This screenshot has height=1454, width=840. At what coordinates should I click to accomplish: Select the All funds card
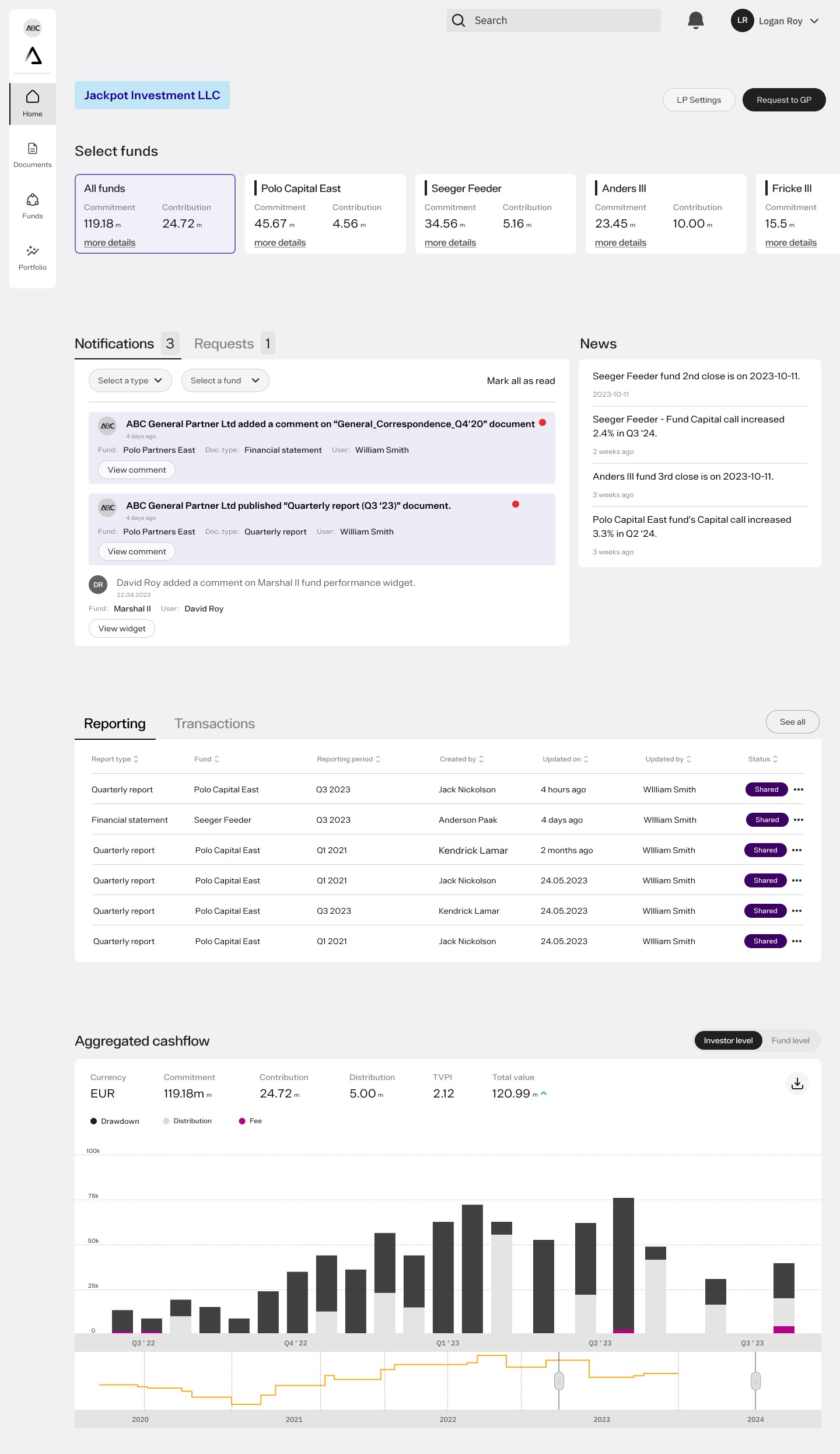pyautogui.click(x=155, y=214)
